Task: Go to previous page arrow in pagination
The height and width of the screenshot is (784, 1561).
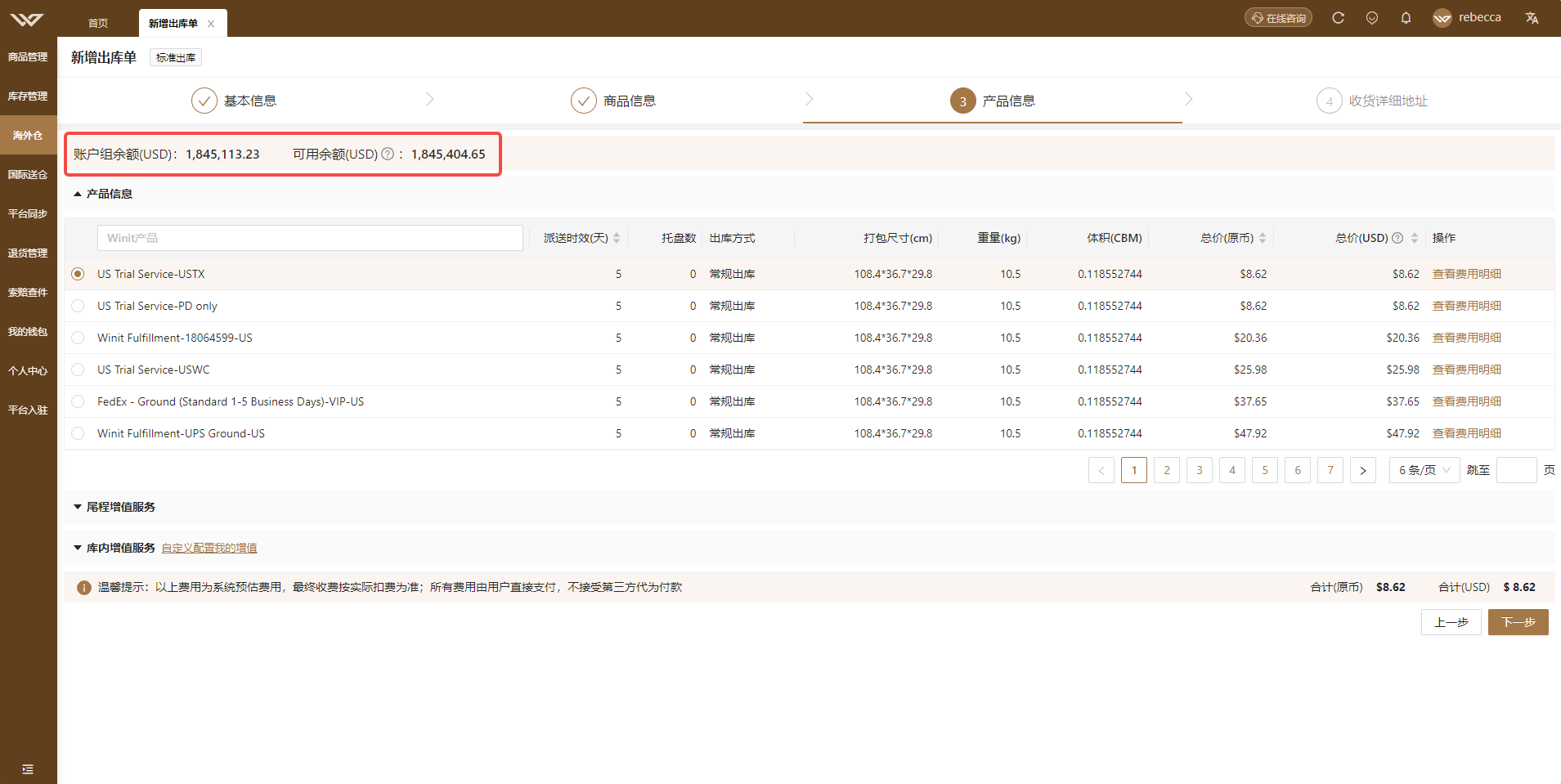Action: tap(1101, 470)
